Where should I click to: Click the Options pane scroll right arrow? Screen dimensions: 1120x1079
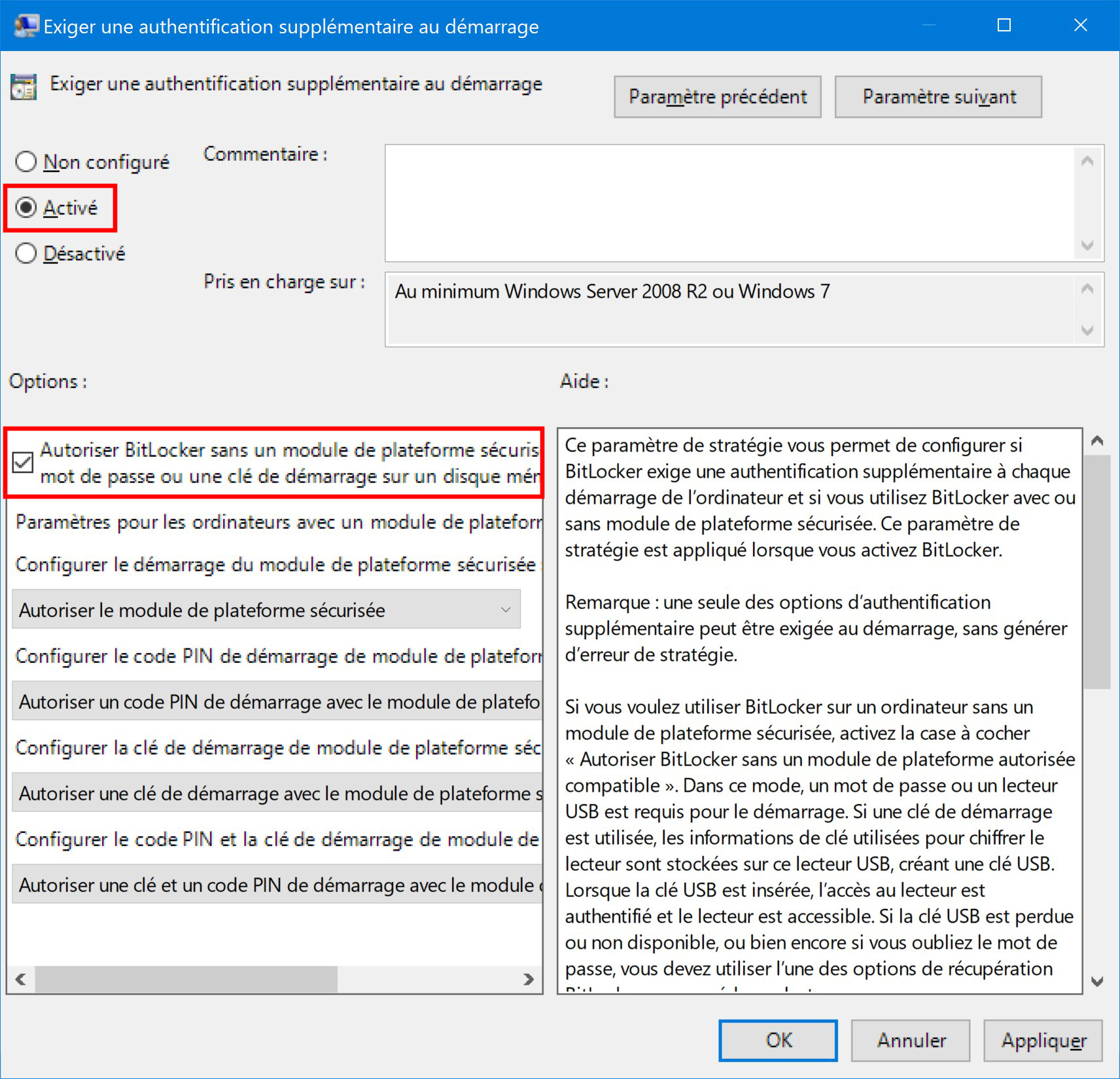529,979
